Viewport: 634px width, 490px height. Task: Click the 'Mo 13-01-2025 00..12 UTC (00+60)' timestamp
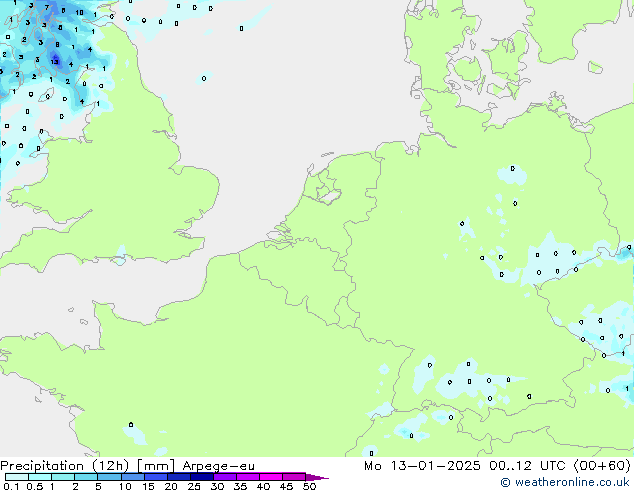pos(497,466)
